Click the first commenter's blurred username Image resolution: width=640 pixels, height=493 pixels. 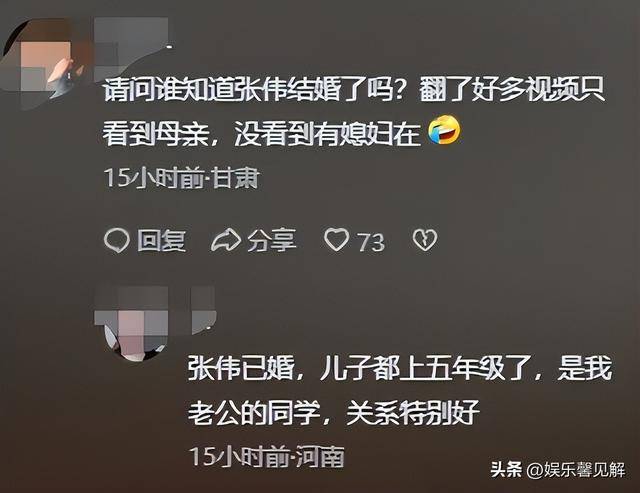click(x=131, y=48)
